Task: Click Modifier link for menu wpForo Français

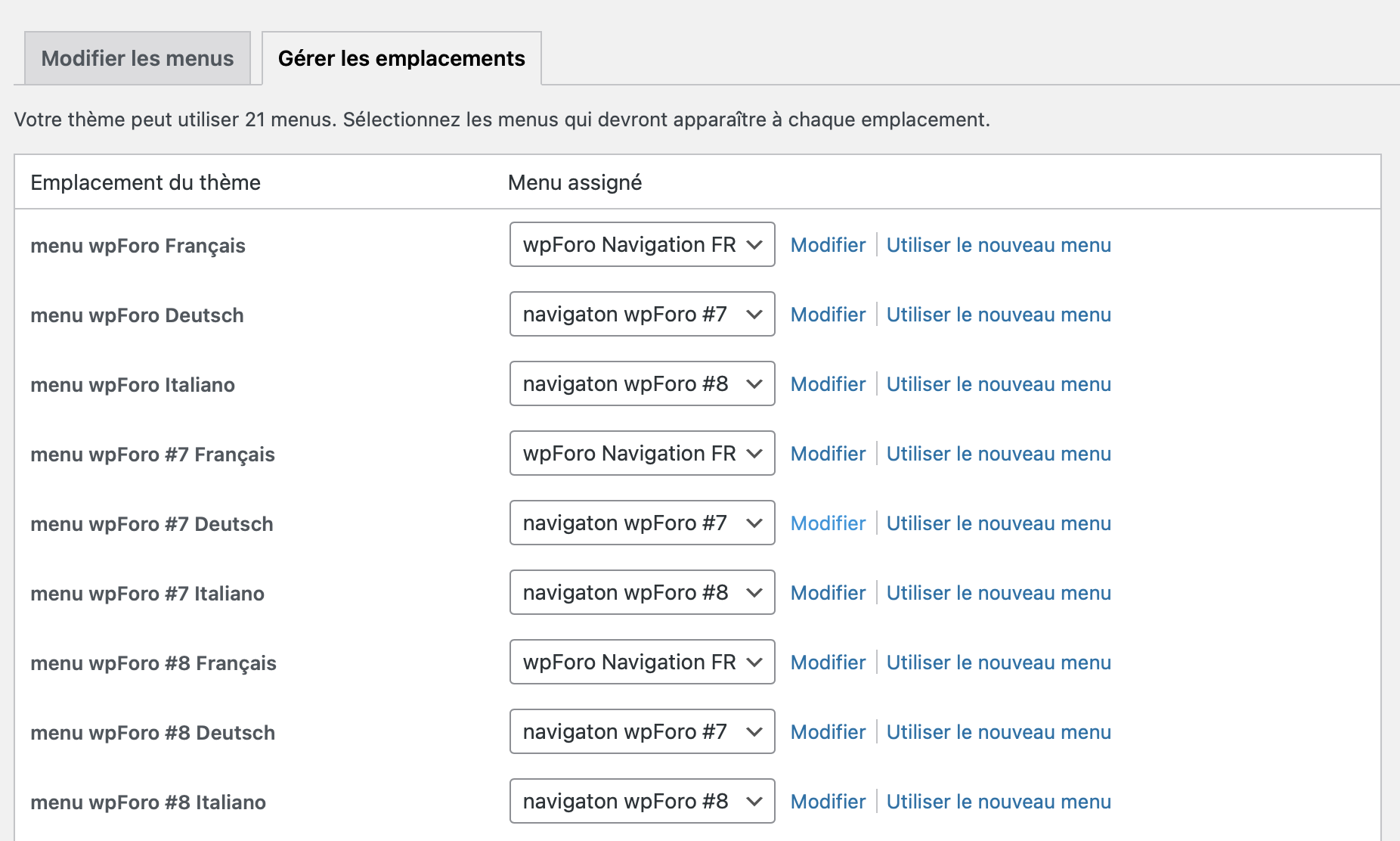Action: (x=828, y=245)
